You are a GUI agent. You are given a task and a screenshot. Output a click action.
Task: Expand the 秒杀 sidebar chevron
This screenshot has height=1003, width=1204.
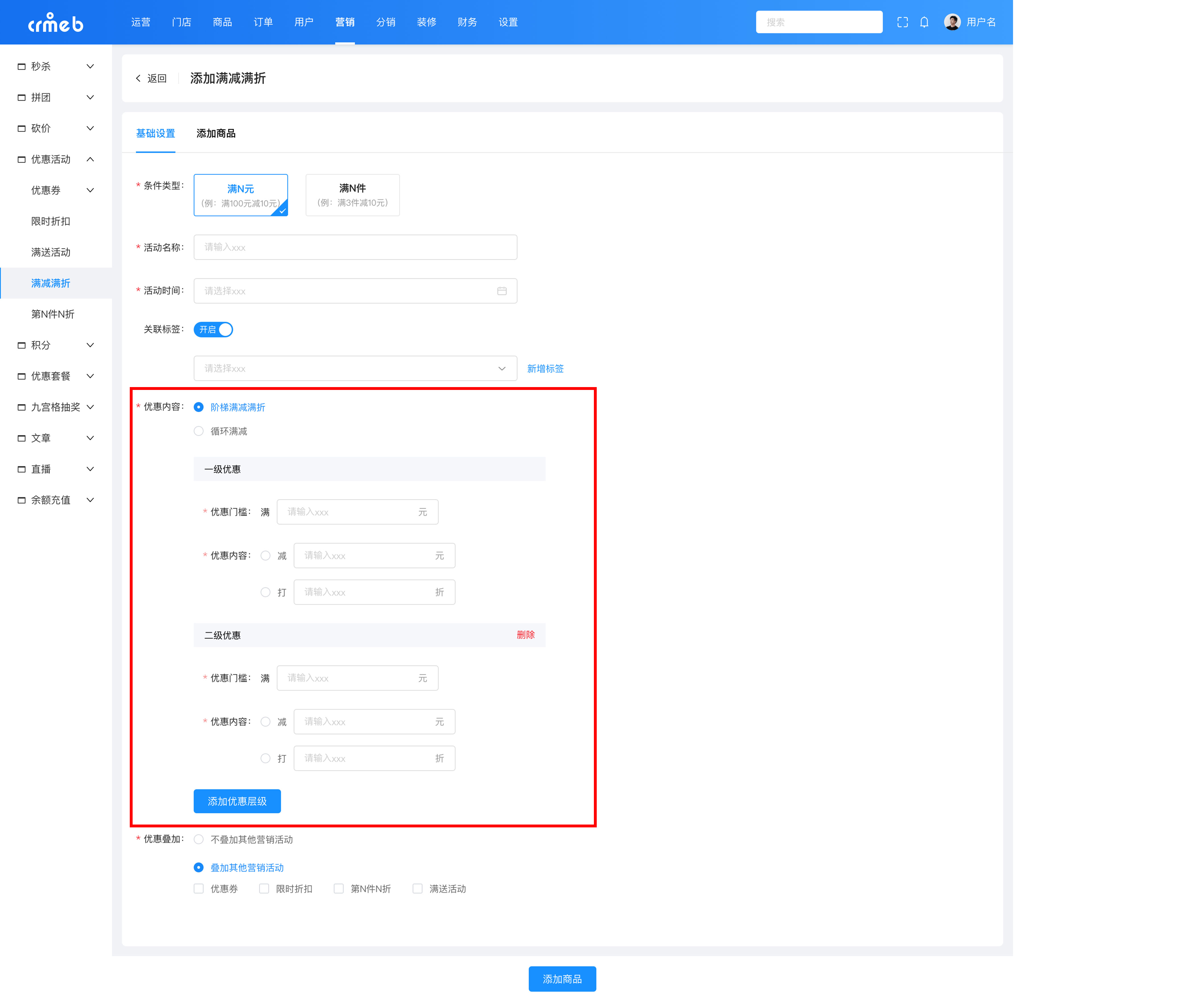pos(90,67)
